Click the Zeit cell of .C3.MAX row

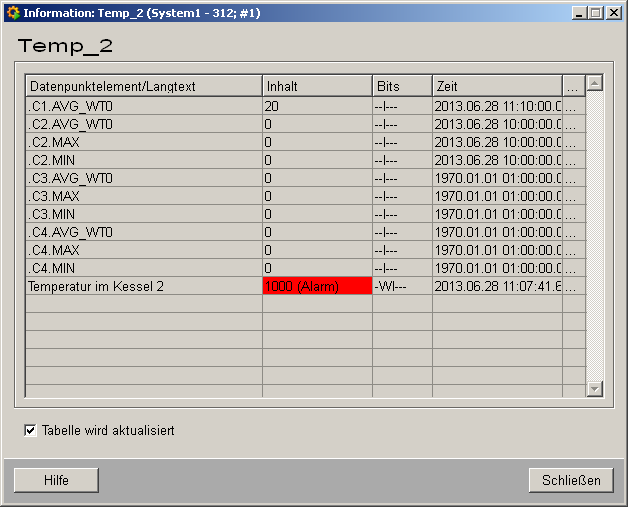pyautogui.click(x=497, y=196)
